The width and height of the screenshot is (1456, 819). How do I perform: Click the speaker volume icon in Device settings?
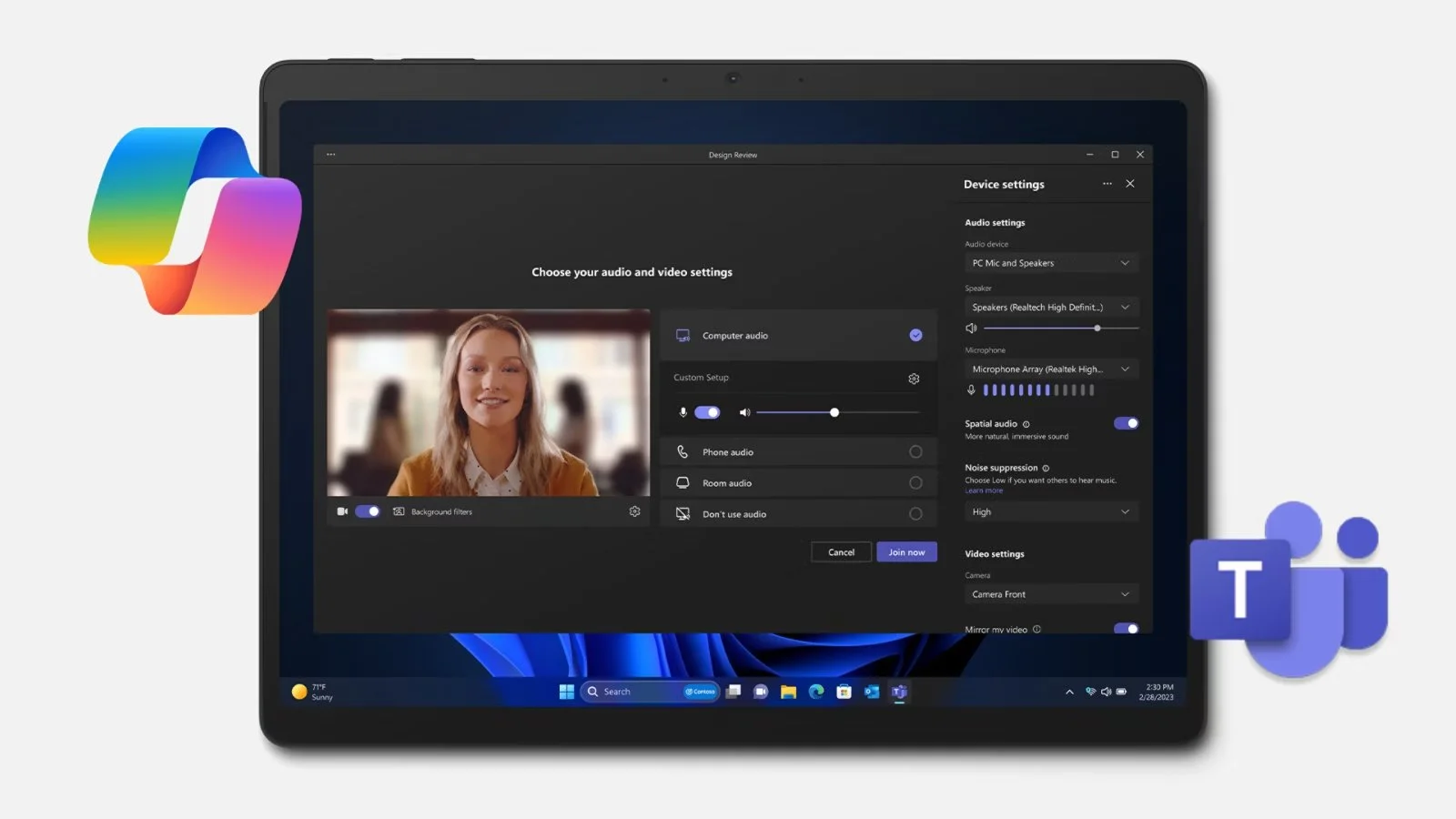(971, 328)
